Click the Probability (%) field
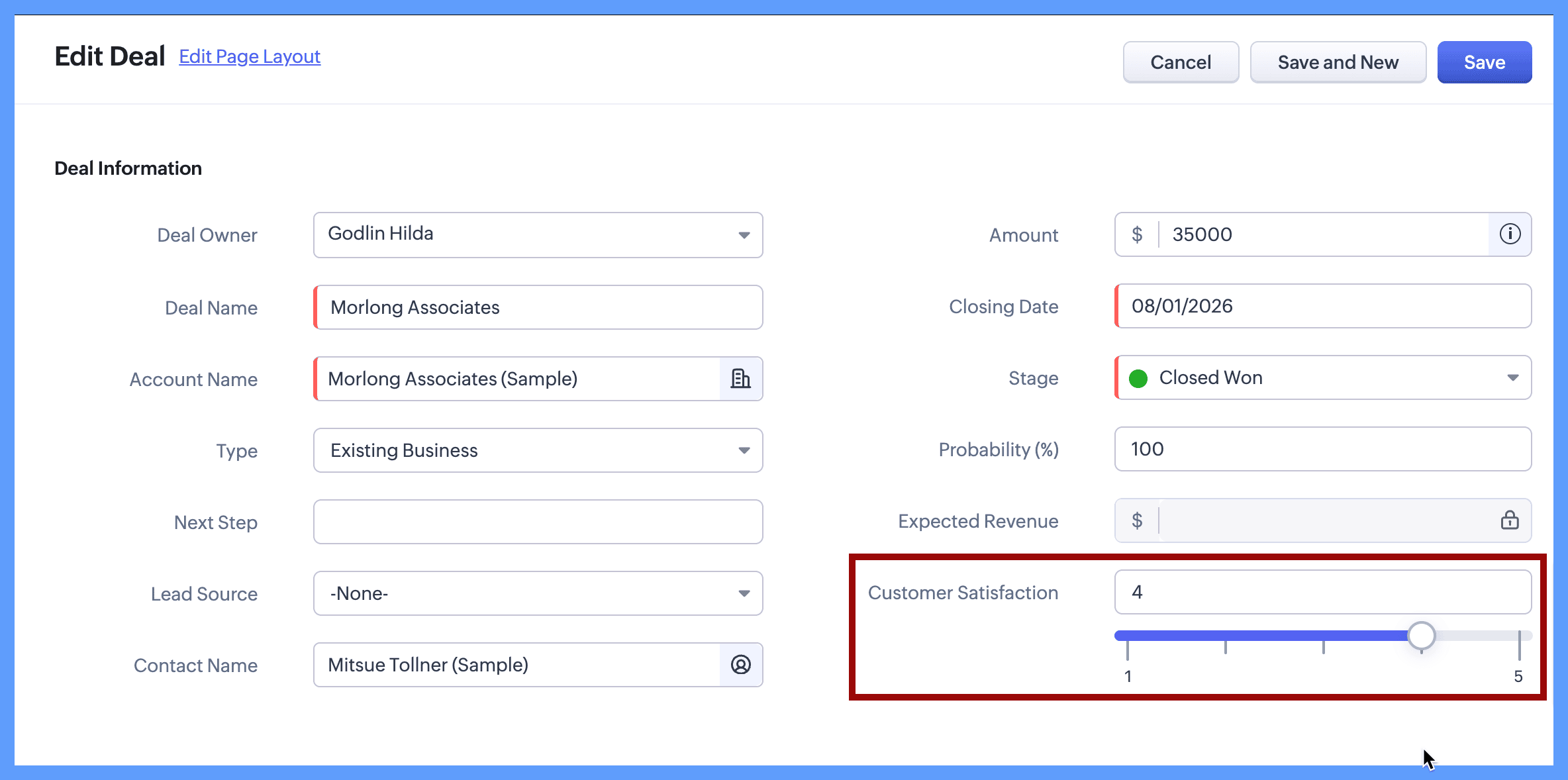1568x780 pixels. coord(1323,449)
